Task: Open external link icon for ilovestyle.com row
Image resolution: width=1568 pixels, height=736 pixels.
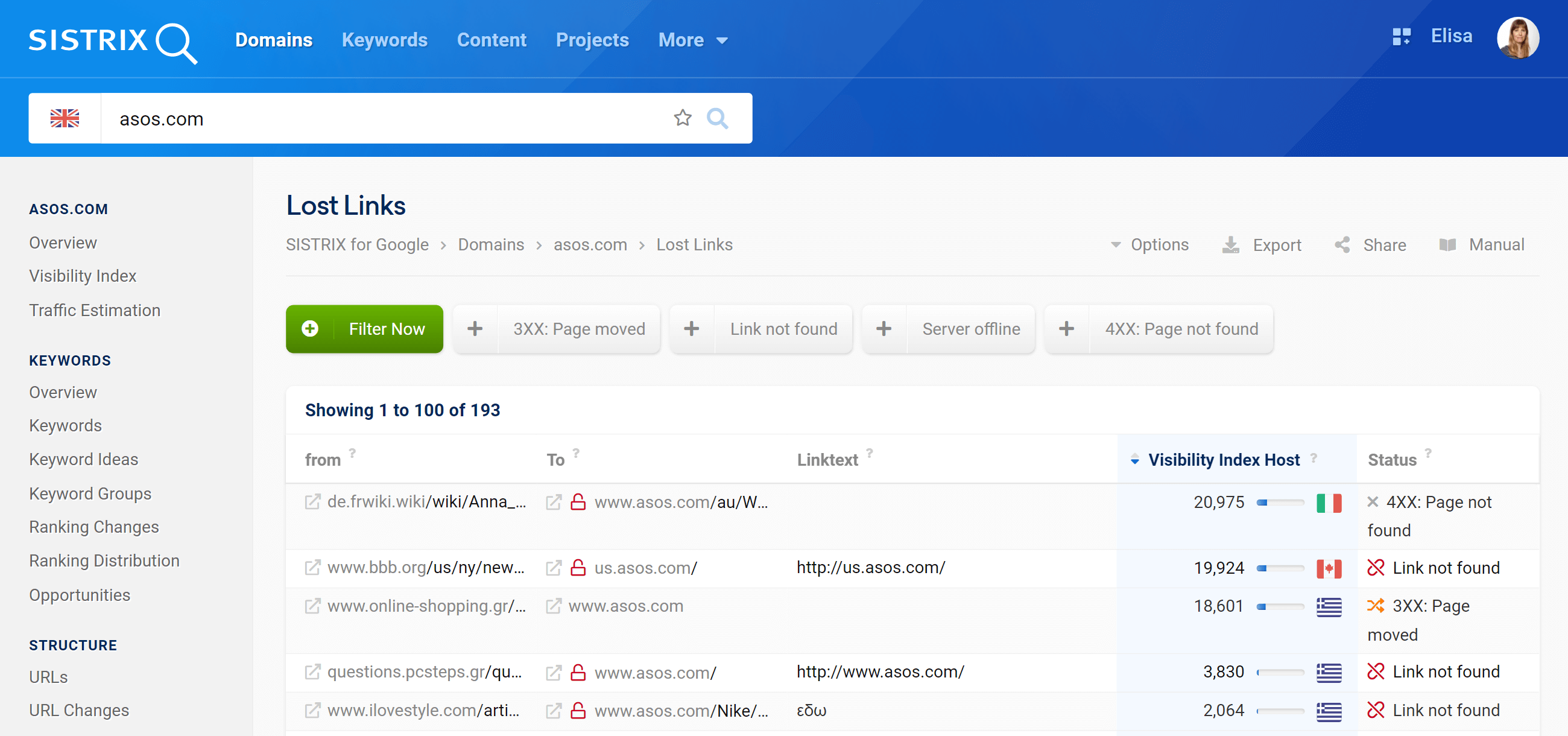Action: tap(312, 711)
